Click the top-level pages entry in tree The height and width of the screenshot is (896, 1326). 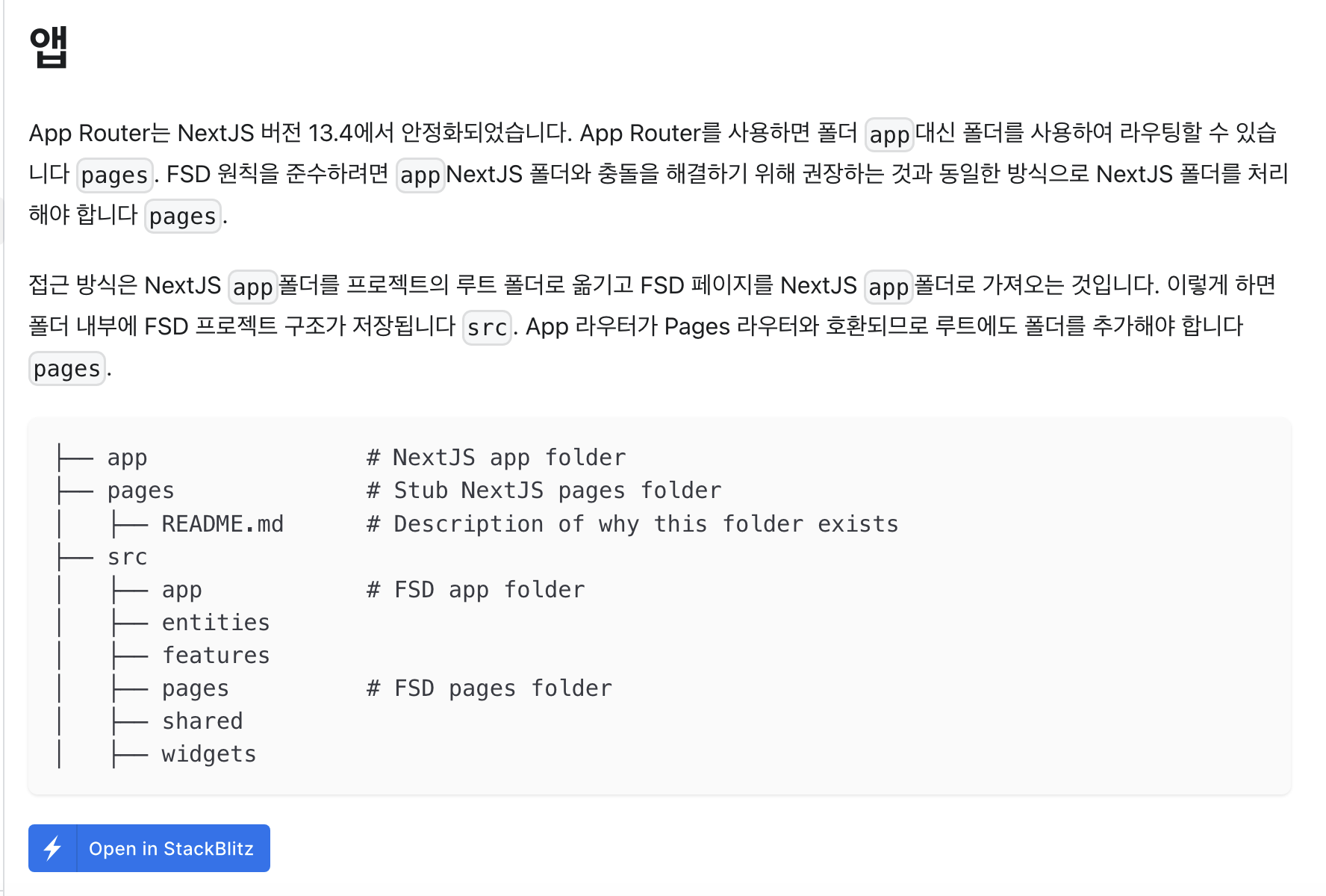coord(140,491)
